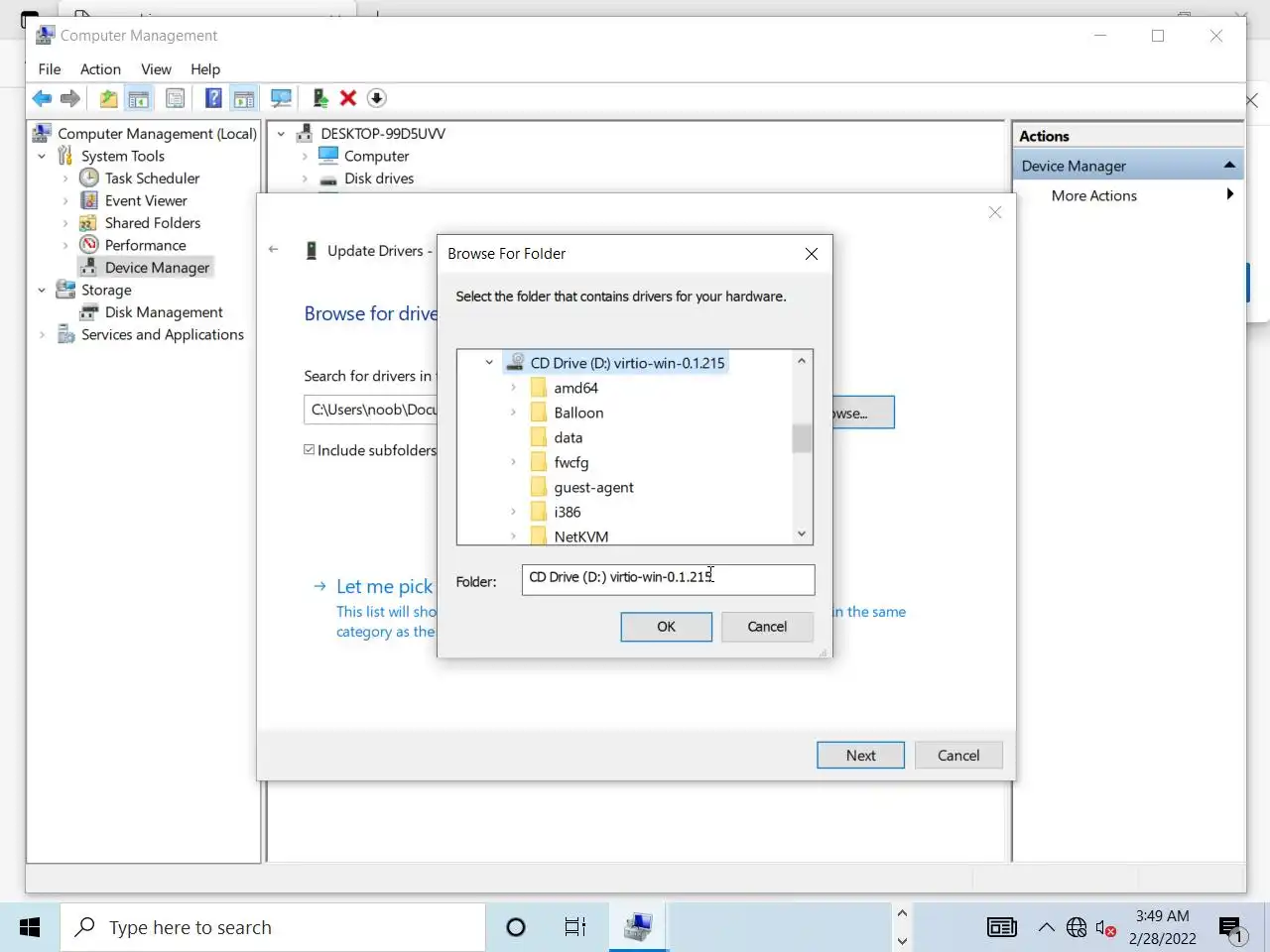Click Next in Update Drivers wizard
1270x952 pixels.
pos(860,756)
